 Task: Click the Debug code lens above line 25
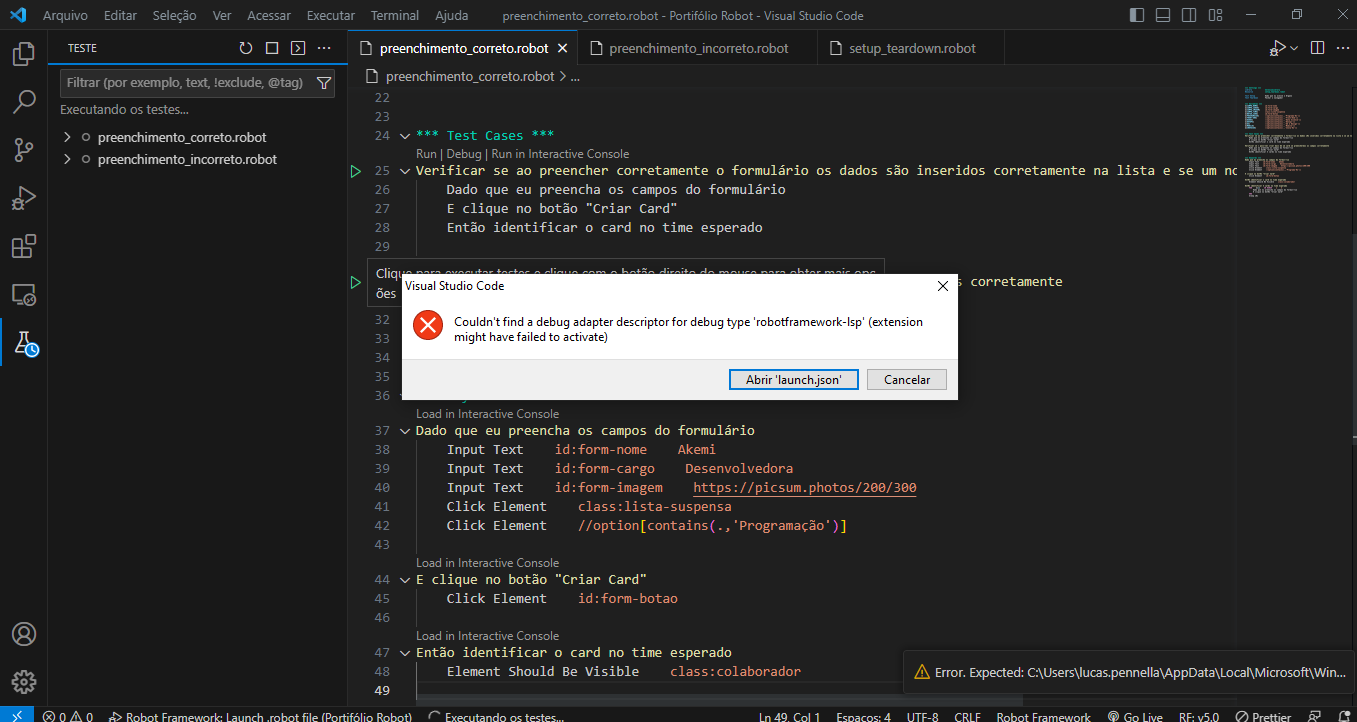[463, 154]
